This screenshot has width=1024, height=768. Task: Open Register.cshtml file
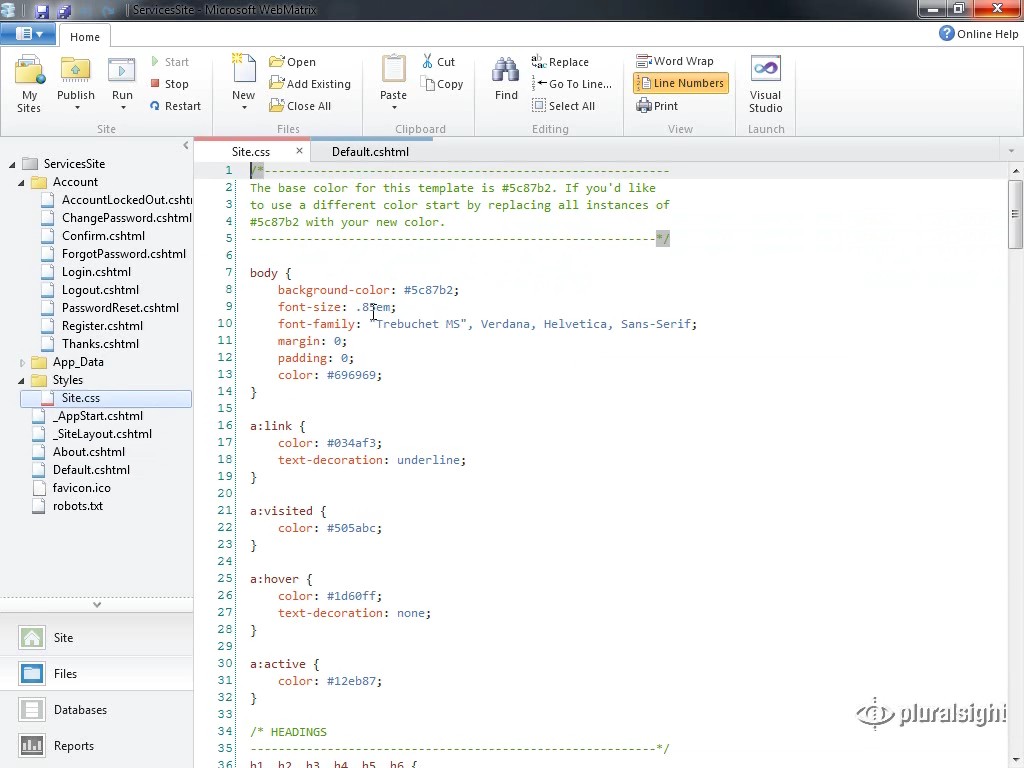pyautogui.click(x=103, y=326)
